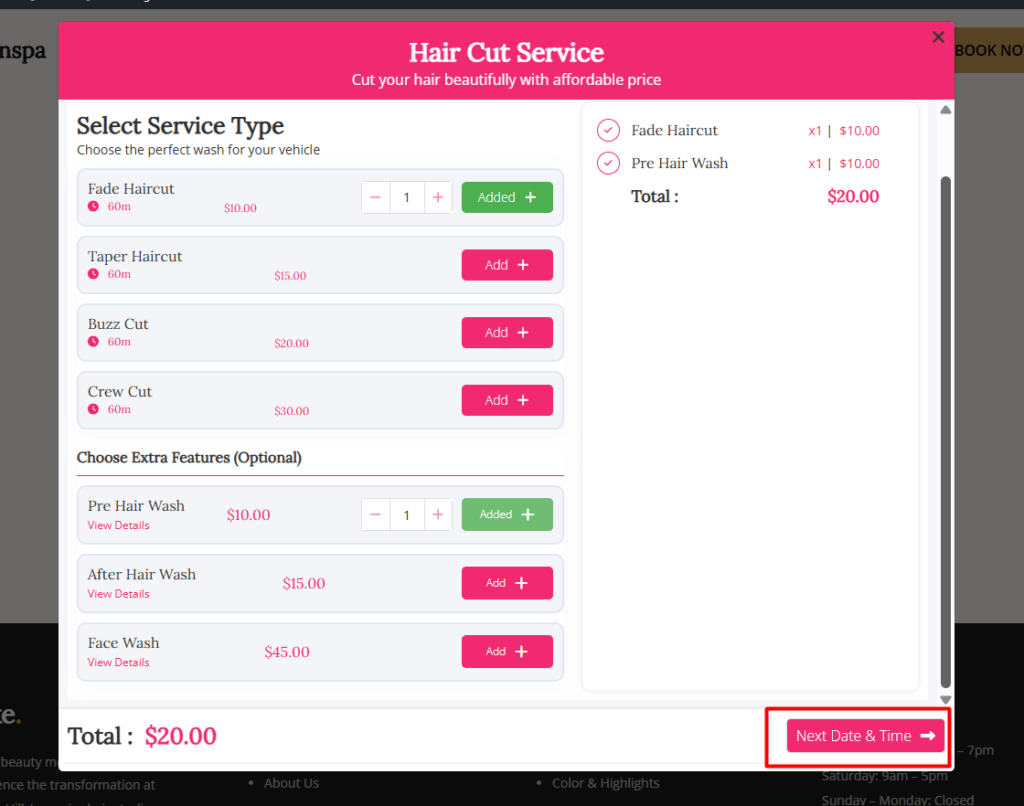Viewport: 1024px width, 806px height.
Task: Click the clock icon under Crew Cut
Action: pyautogui.click(x=93, y=409)
